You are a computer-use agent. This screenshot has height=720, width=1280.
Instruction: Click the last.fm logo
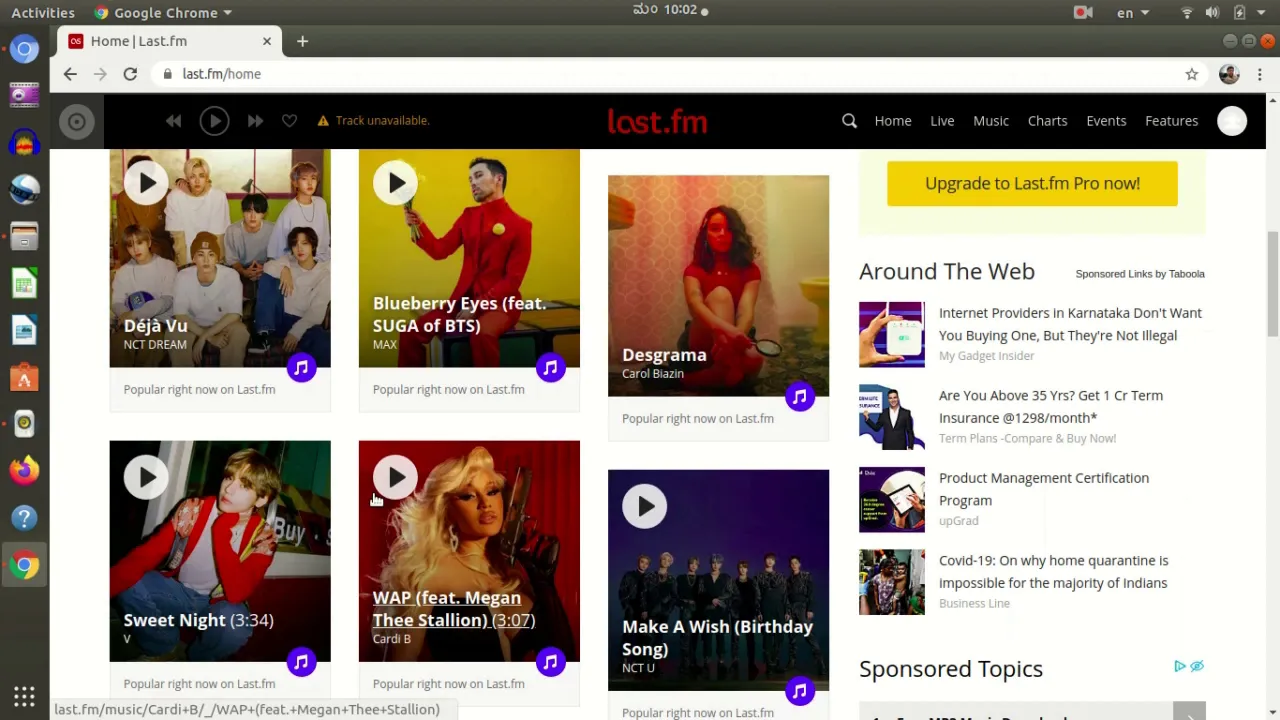point(657,122)
